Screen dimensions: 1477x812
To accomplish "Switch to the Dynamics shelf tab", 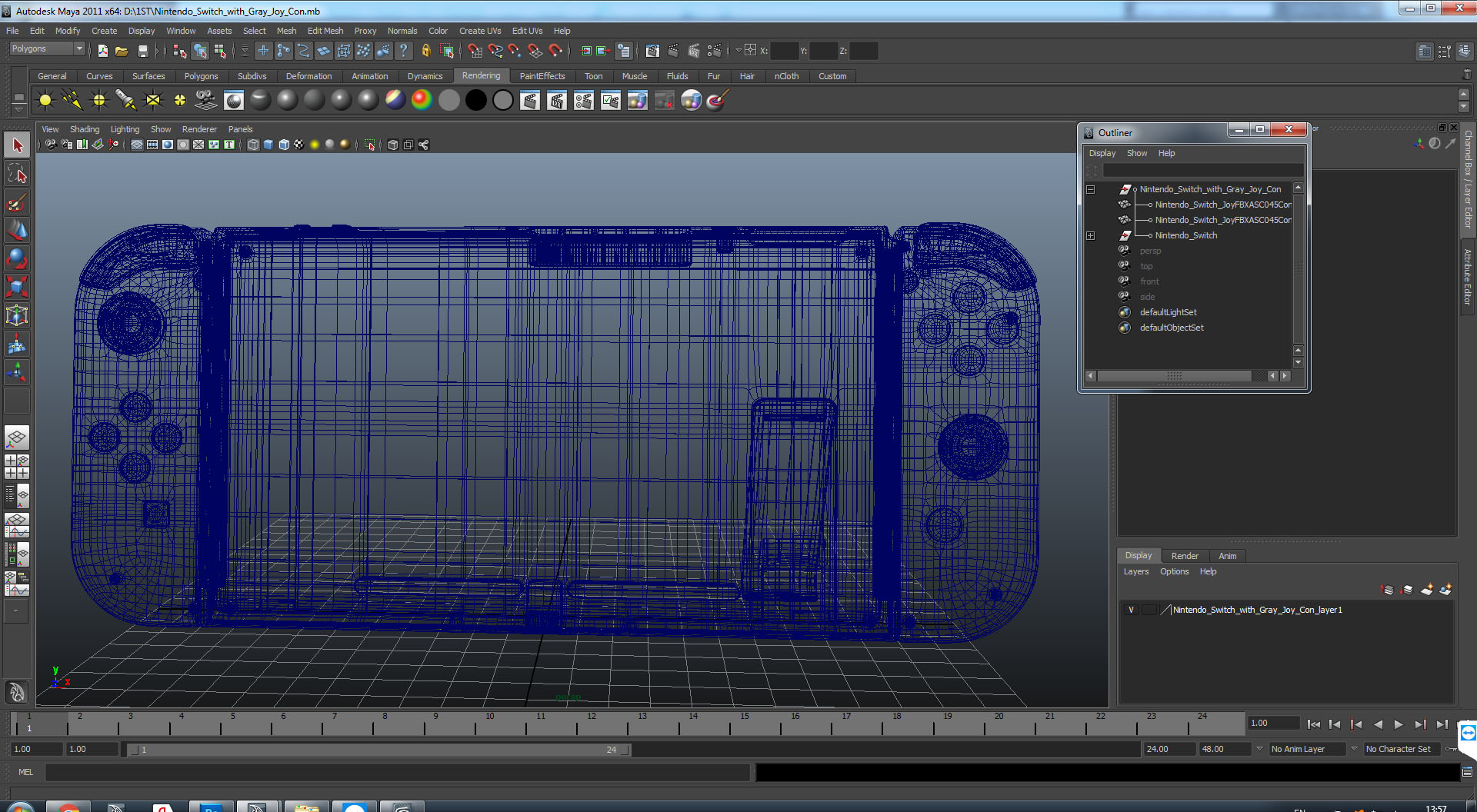I will tap(425, 76).
